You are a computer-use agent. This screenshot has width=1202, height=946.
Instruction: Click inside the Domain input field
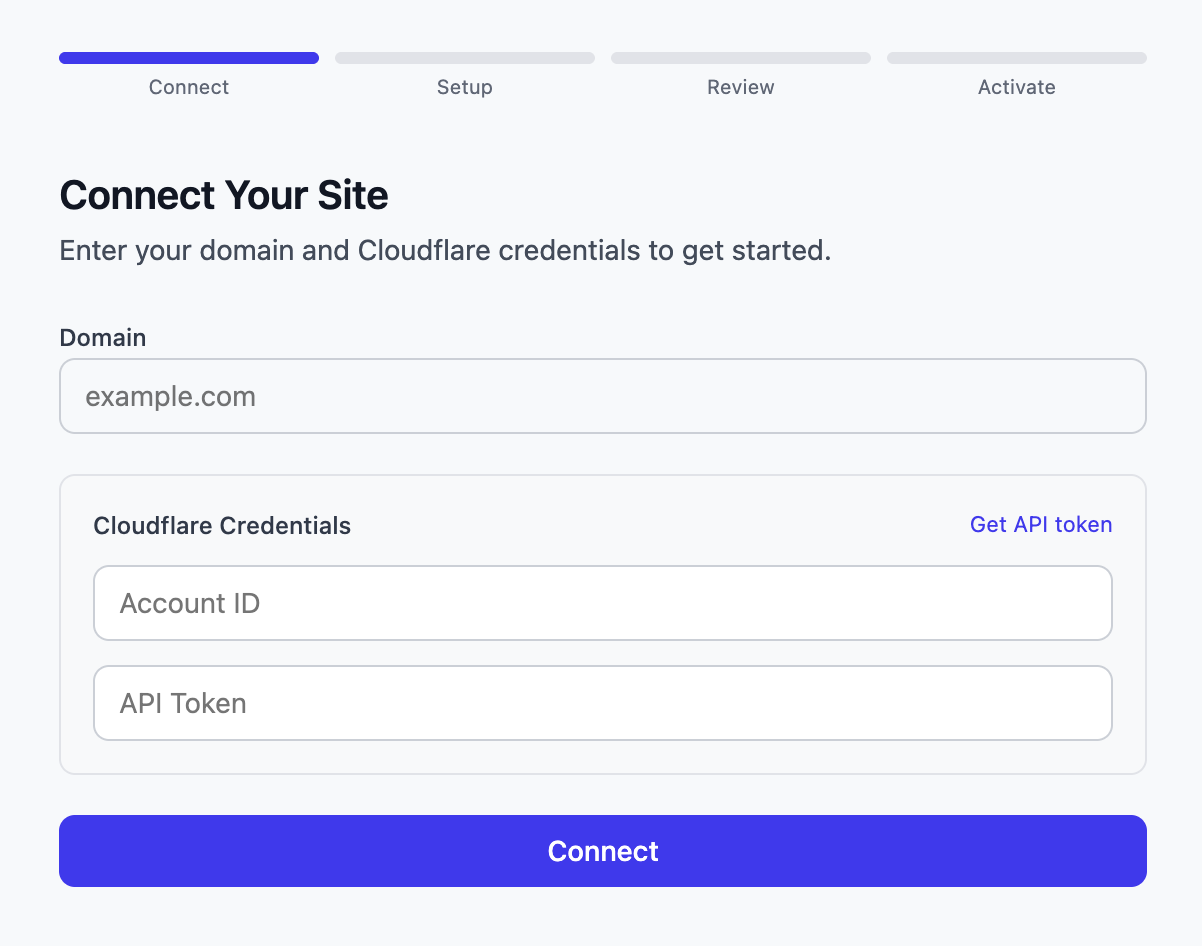pos(602,396)
